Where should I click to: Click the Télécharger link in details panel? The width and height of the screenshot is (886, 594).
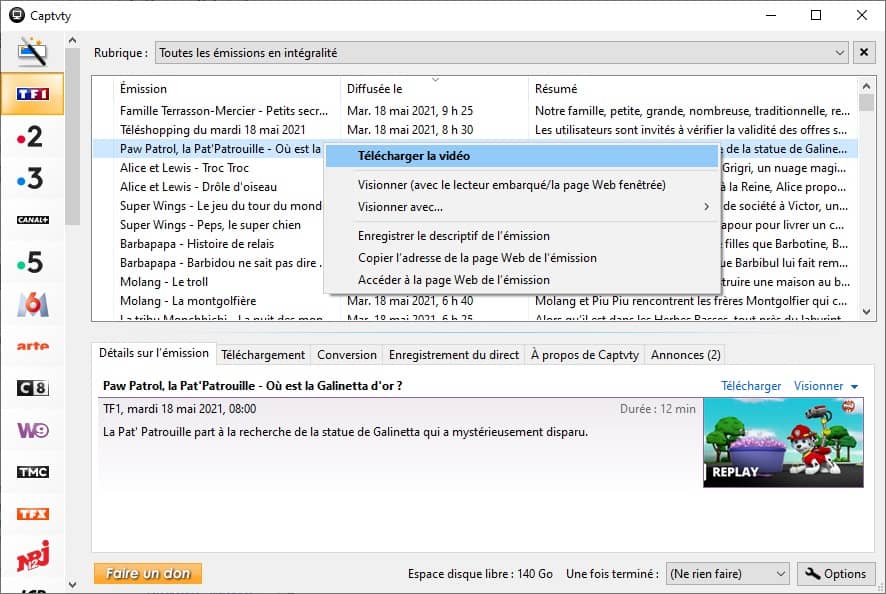[750, 386]
